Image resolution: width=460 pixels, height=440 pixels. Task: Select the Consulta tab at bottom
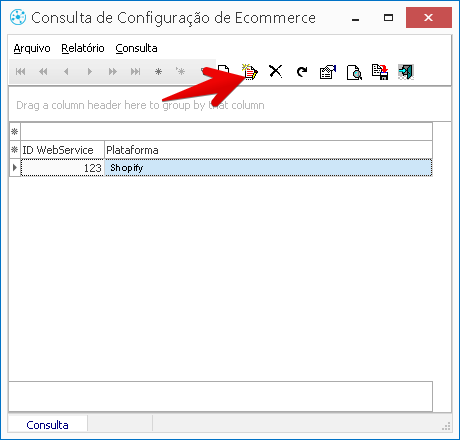[47, 425]
